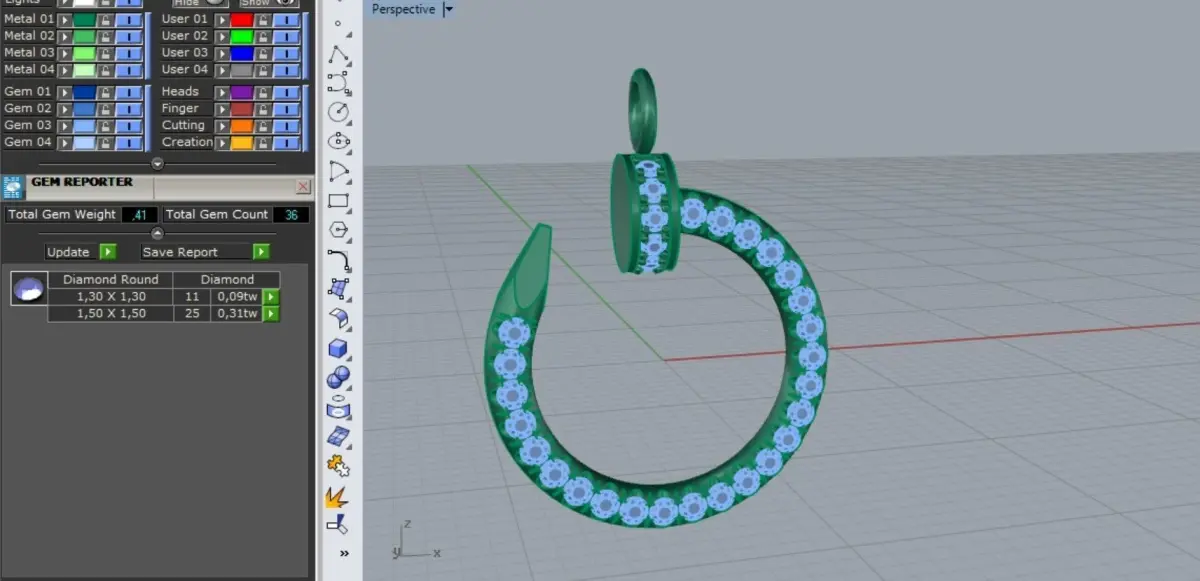The width and height of the screenshot is (1200, 581).
Task: Toggle User 02 layer visibility switch
Action: pyautogui.click(x=286, y=36)
